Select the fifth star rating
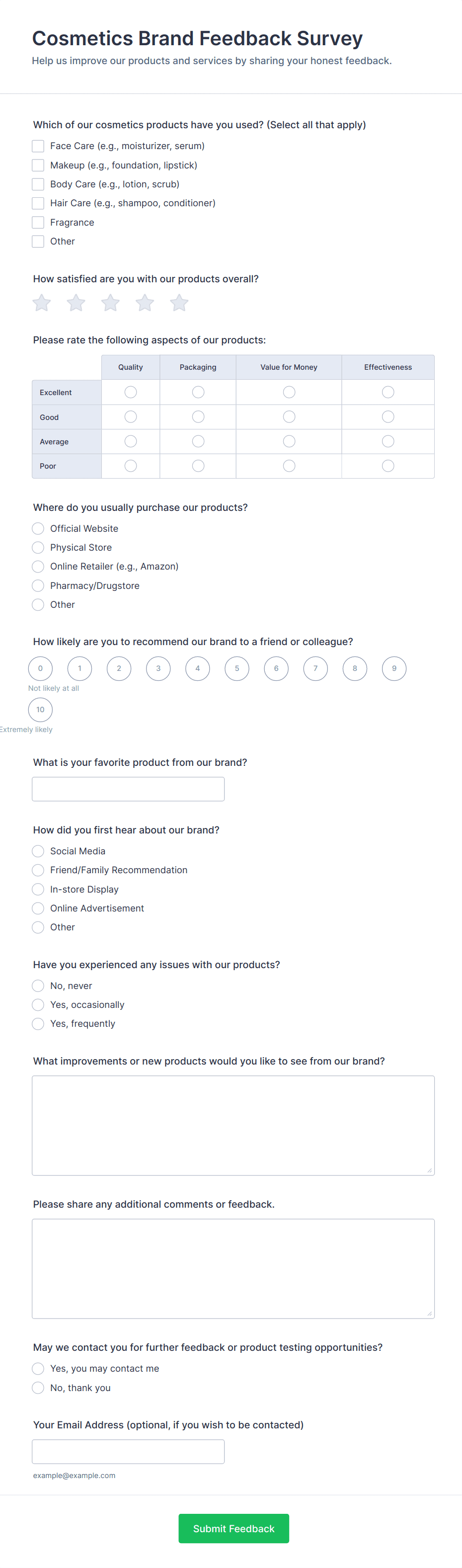The image size is (462, 1568). 179,303
